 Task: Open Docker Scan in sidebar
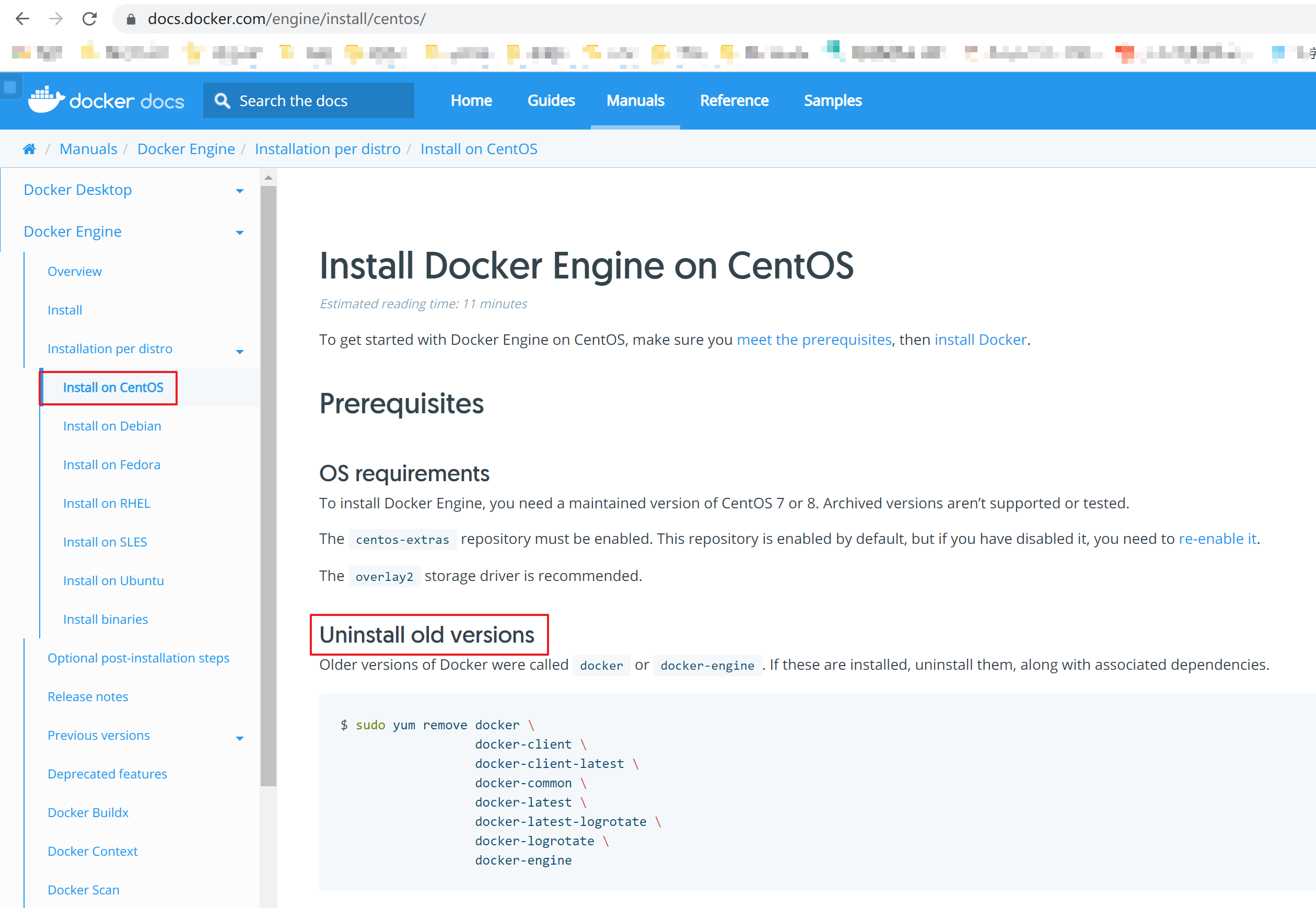point(83,890)
